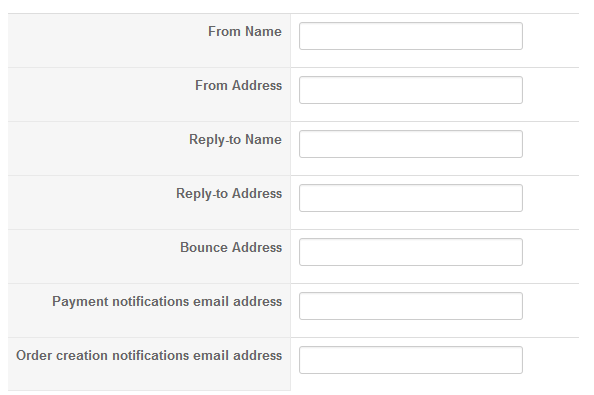Select the Order creation notifications email field
Viewport: 594px width, 395px height.
(x=411, y=360)
